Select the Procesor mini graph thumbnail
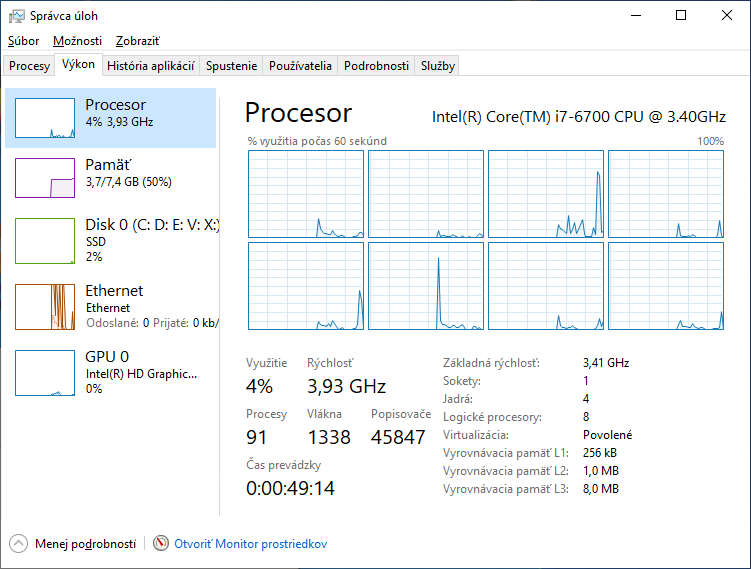751x569 pixels. 45,119
